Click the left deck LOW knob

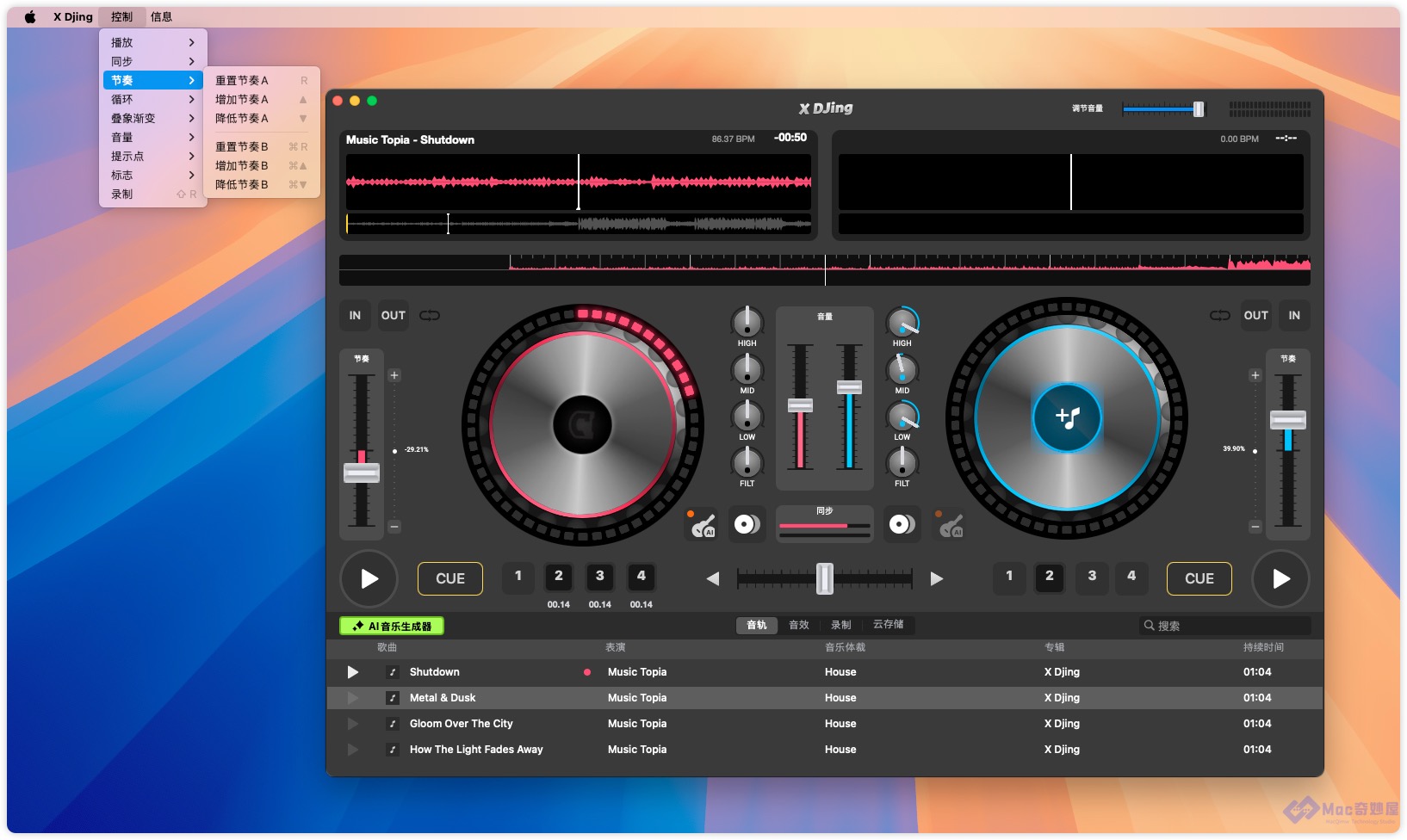coord(747,416)
